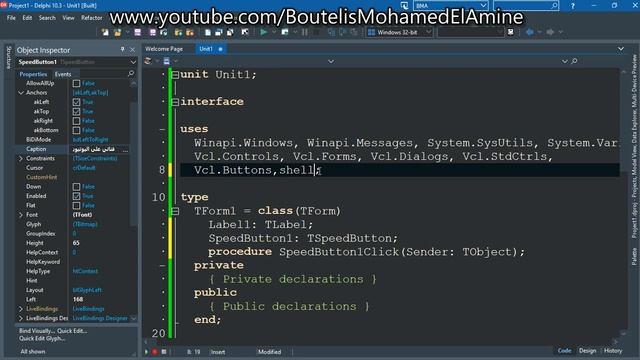Screen dimensions: 640x360
Task: Click the green Run button in toolbar
Action: click(x=264, y=32)
